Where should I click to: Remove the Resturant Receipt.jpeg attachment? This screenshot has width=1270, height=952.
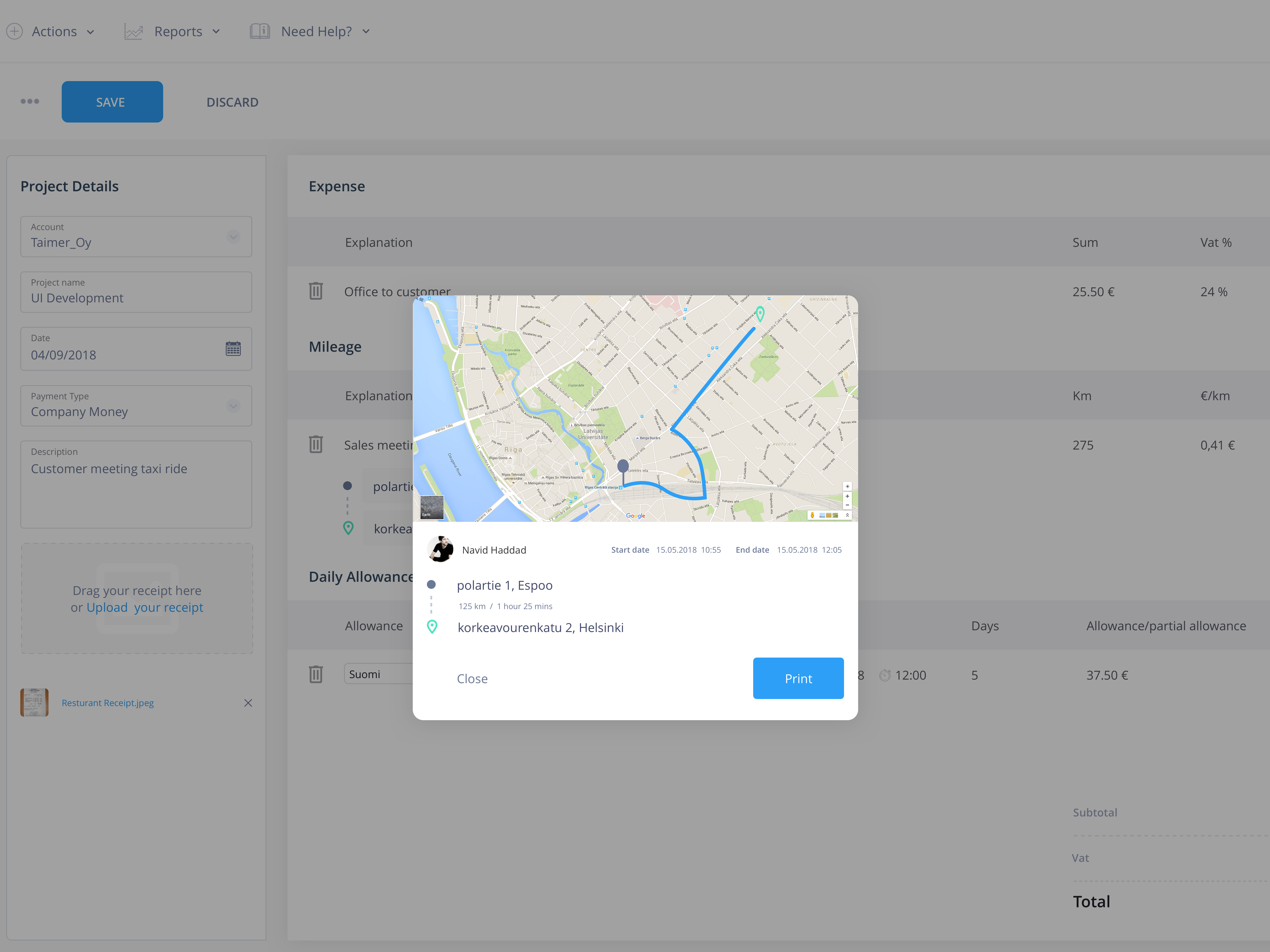pos(248,703)
